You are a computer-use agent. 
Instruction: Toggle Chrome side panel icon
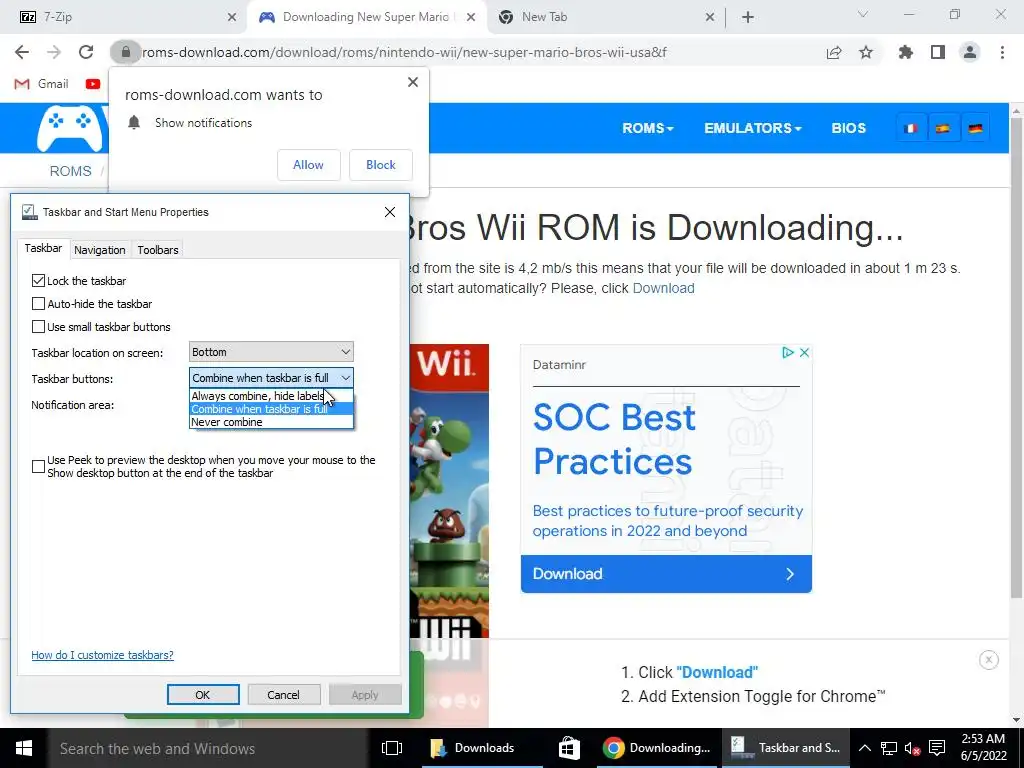click(x=938, y=52)
